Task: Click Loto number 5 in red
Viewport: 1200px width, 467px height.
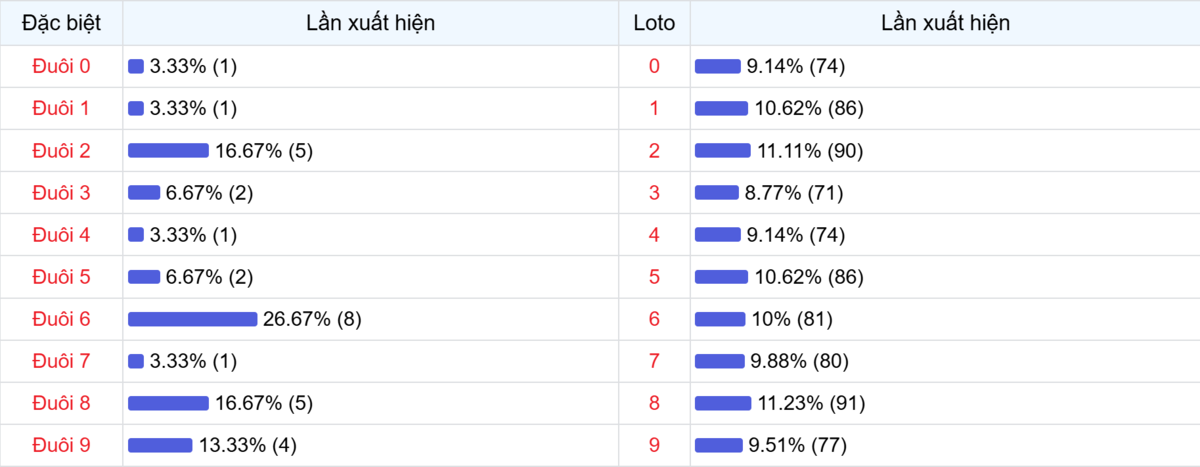Action: click(x=654, y=277)
